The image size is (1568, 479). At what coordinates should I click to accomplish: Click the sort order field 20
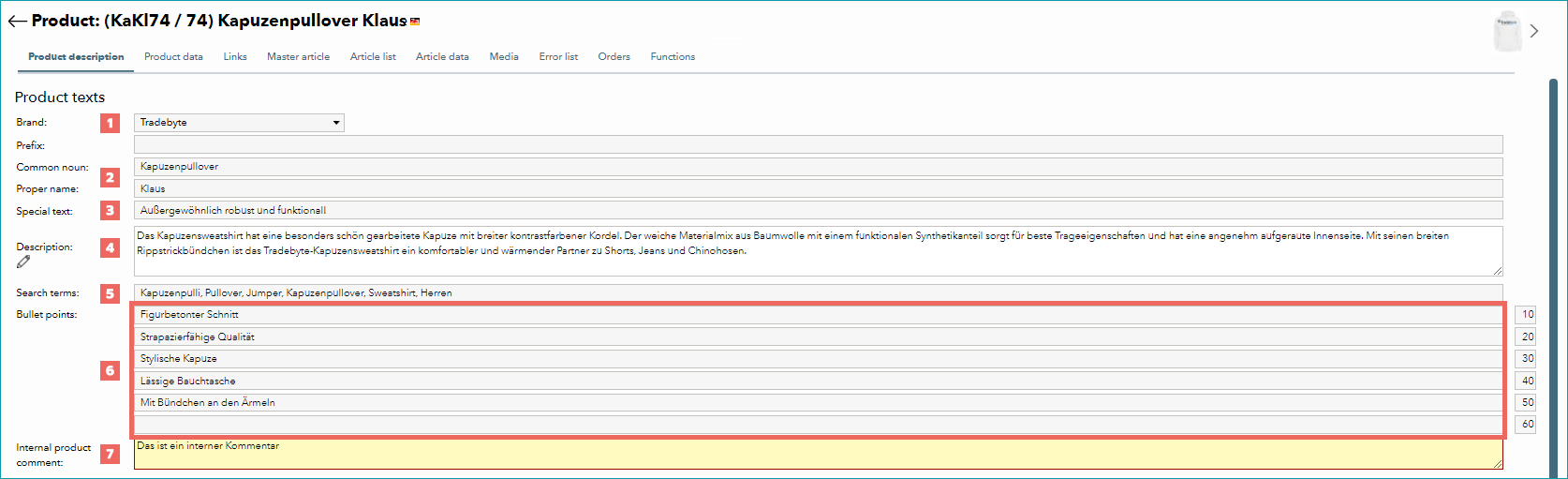pos(1526,337)
